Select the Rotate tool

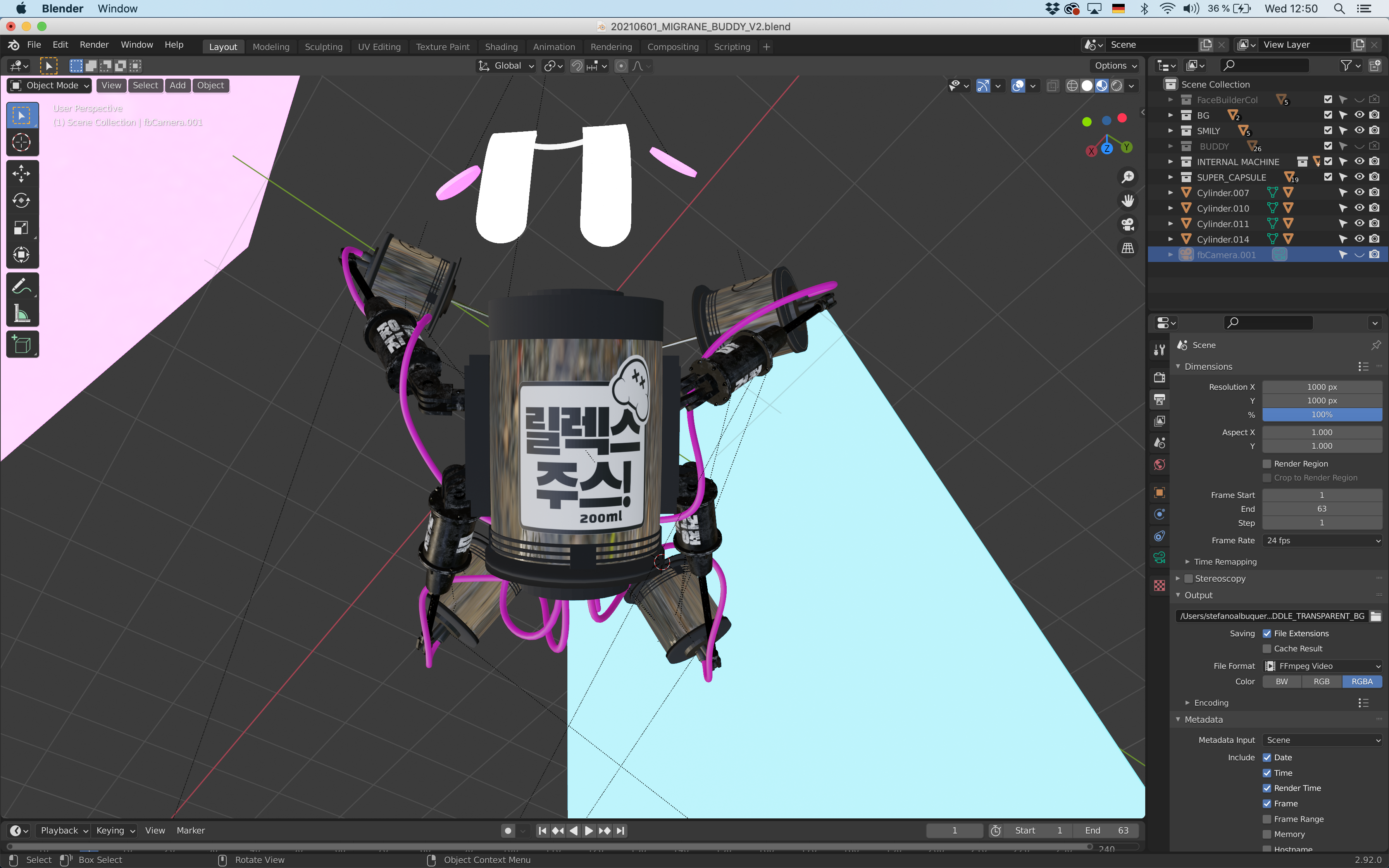[x=21, y=200]
